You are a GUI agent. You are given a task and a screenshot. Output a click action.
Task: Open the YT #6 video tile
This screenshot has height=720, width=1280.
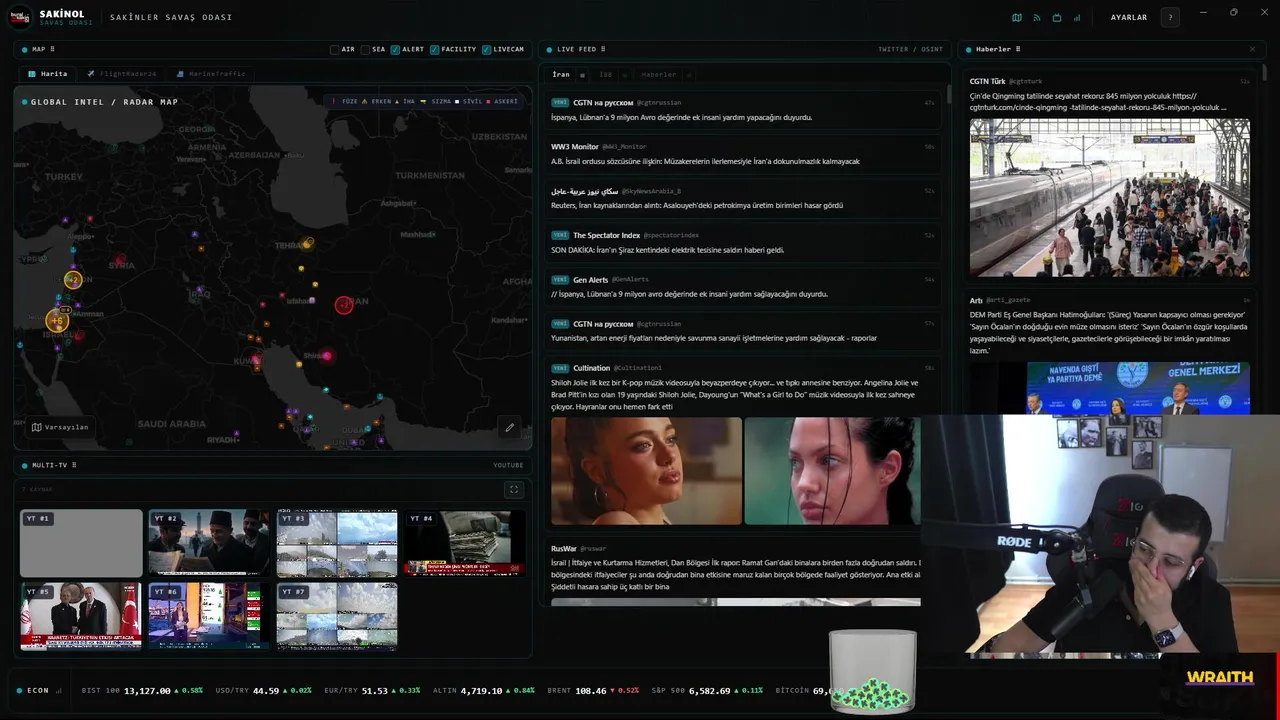point(209,616)
